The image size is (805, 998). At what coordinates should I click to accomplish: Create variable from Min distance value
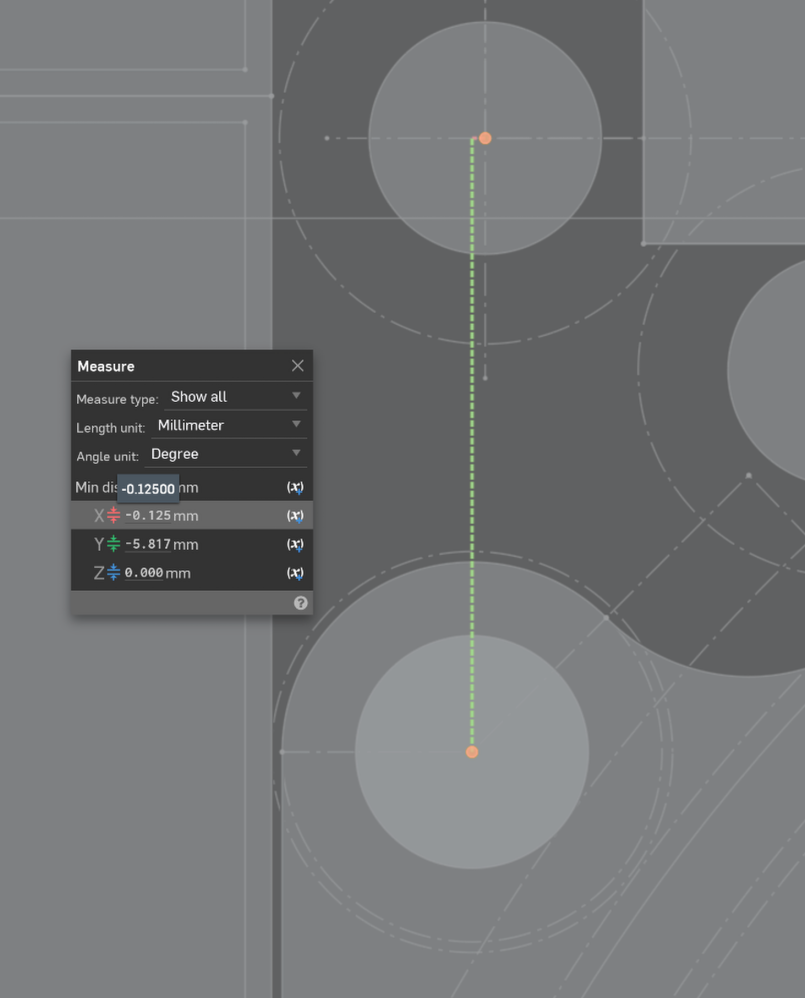295,487
